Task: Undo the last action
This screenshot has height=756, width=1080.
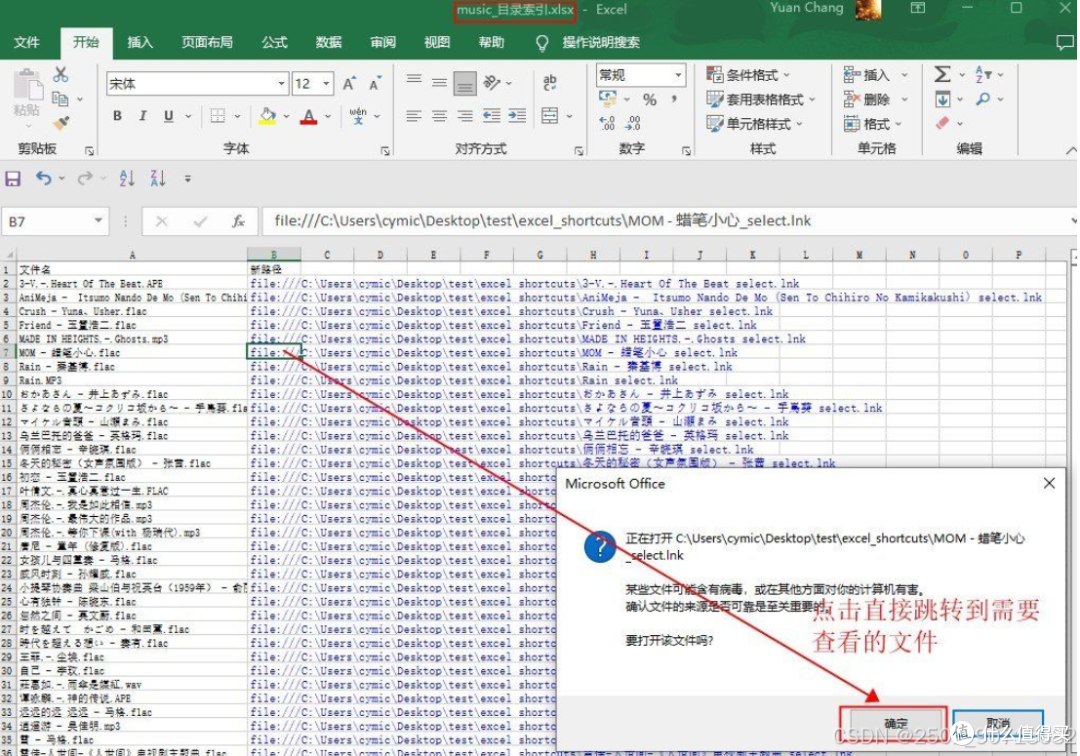Action: [x=43, y=179]
